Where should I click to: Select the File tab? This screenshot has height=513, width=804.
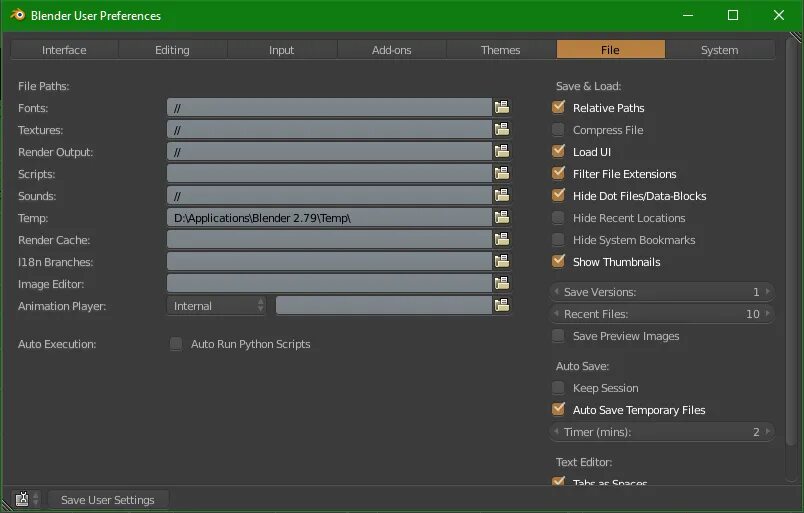610,50
